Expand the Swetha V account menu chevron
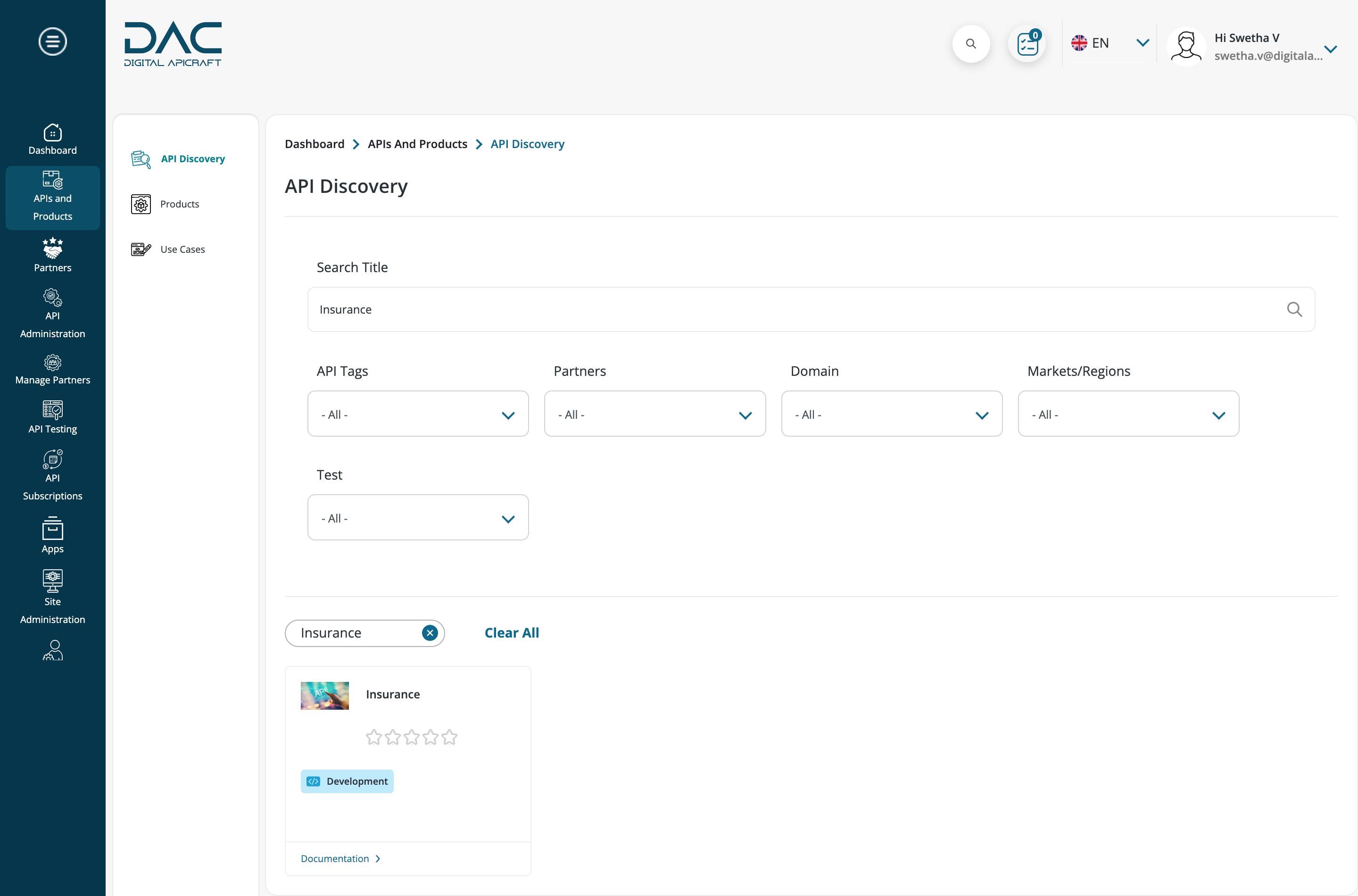Image resolution: width=1358 pixels, height=896 pixels. tap(1331, 49)
